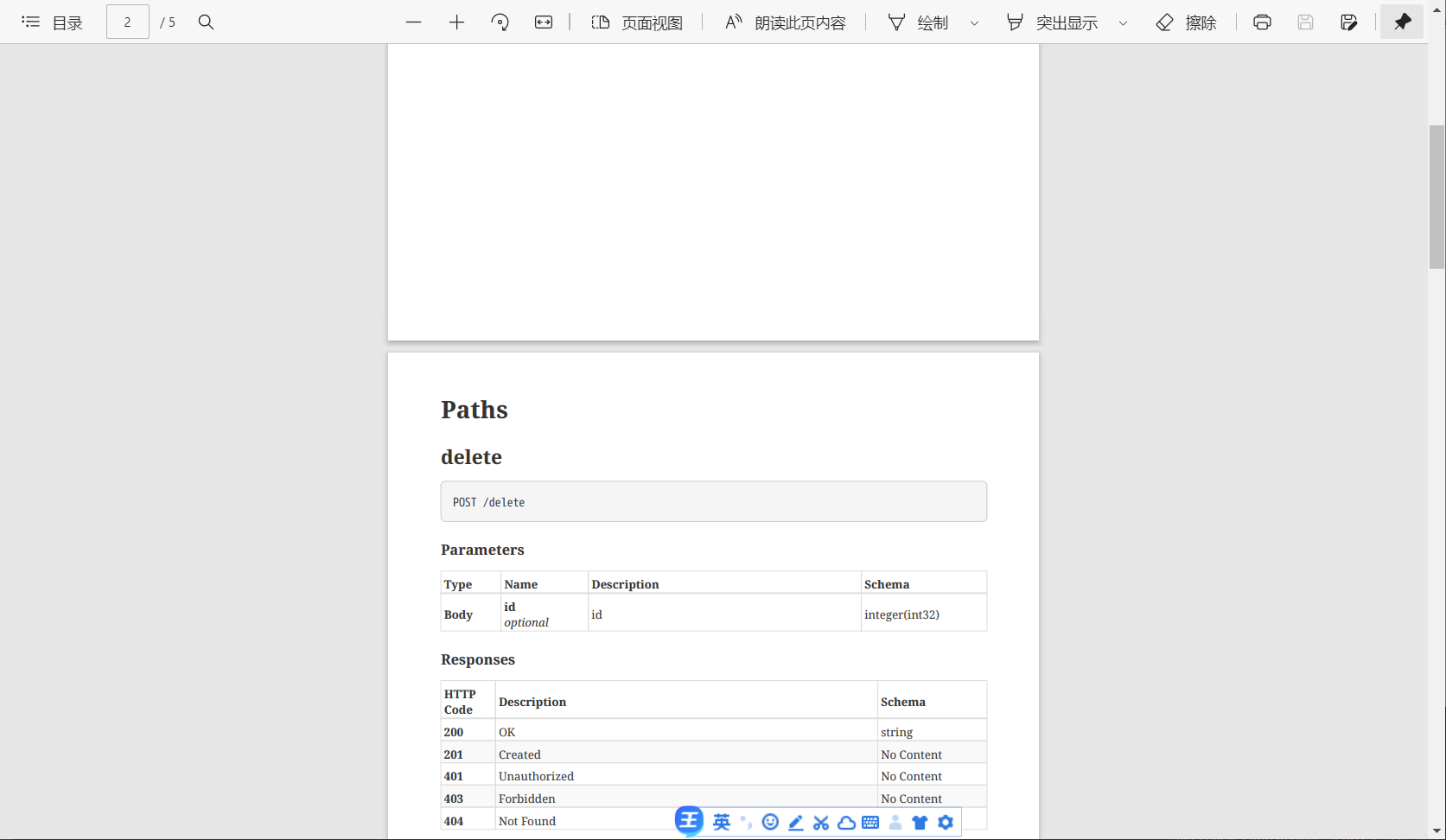
Task: Open the IME skin shirt icon
Action: pyautogui.click(x=920, y=822)
